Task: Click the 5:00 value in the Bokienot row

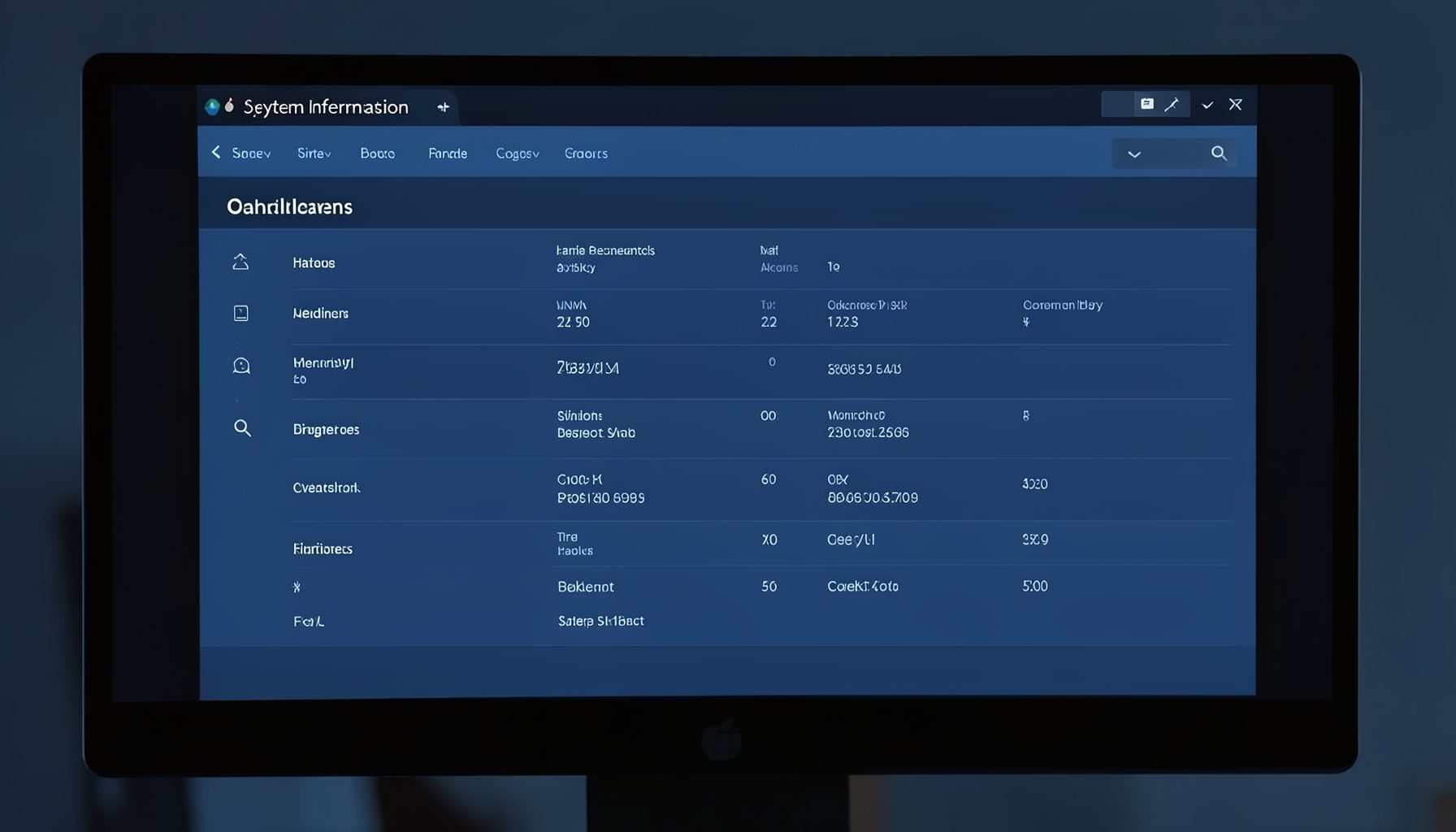Action: pos(1035,586)
